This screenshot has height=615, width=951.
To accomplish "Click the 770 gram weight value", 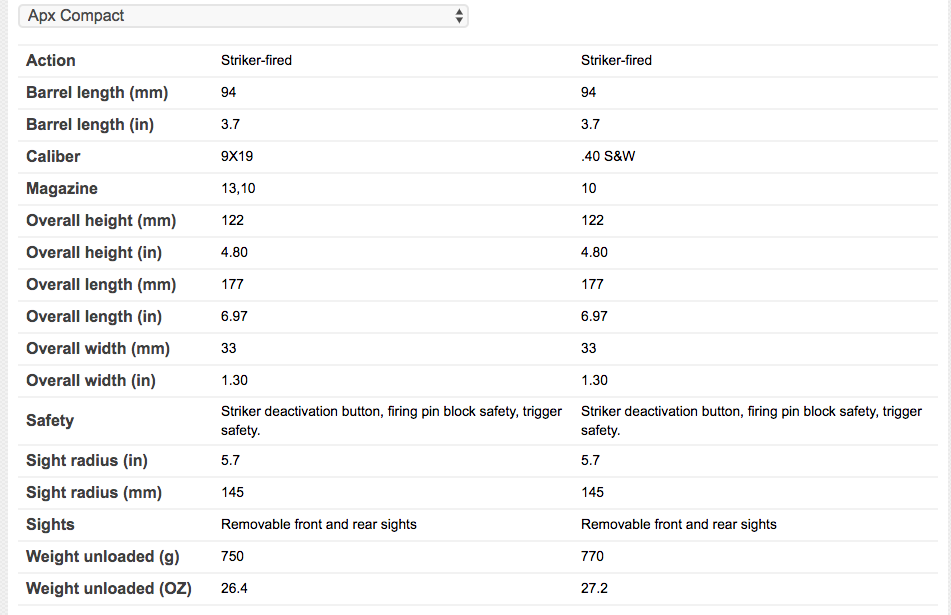I will 592,556.
